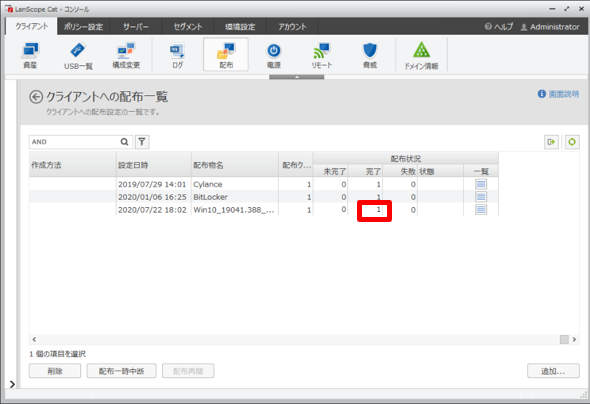Screen dimensions: 590x404
Task: Open the 資産 (assets) icon in toolbar
Action: (30, 55)
